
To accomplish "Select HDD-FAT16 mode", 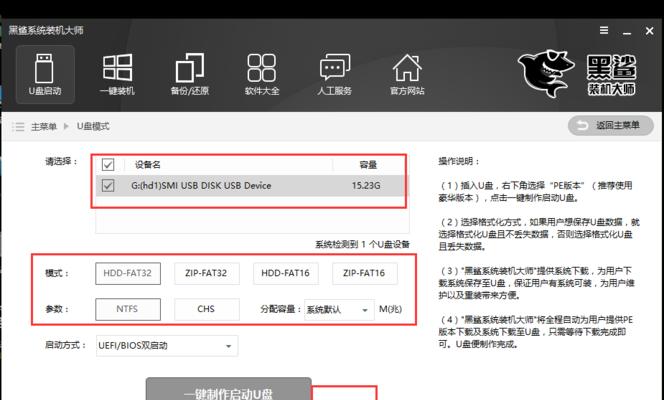I will pos(285,273).
